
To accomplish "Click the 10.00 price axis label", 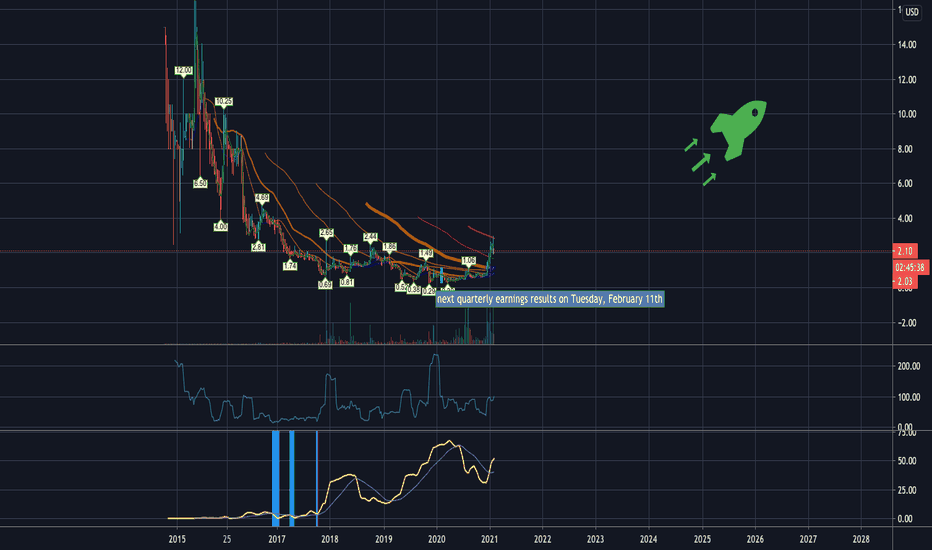I will coord(907,114).
